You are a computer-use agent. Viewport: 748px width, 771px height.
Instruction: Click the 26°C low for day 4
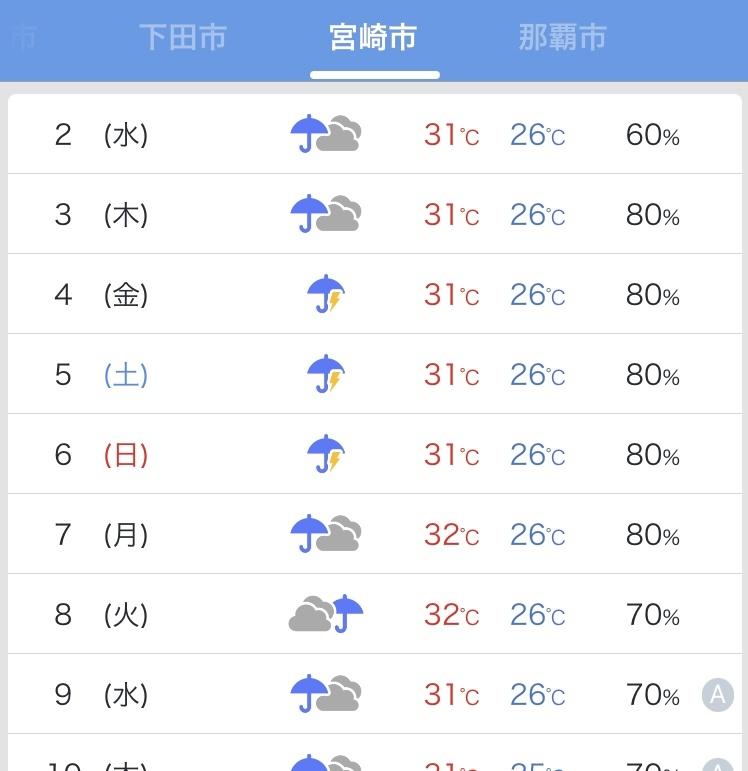(x=538, y=295)
